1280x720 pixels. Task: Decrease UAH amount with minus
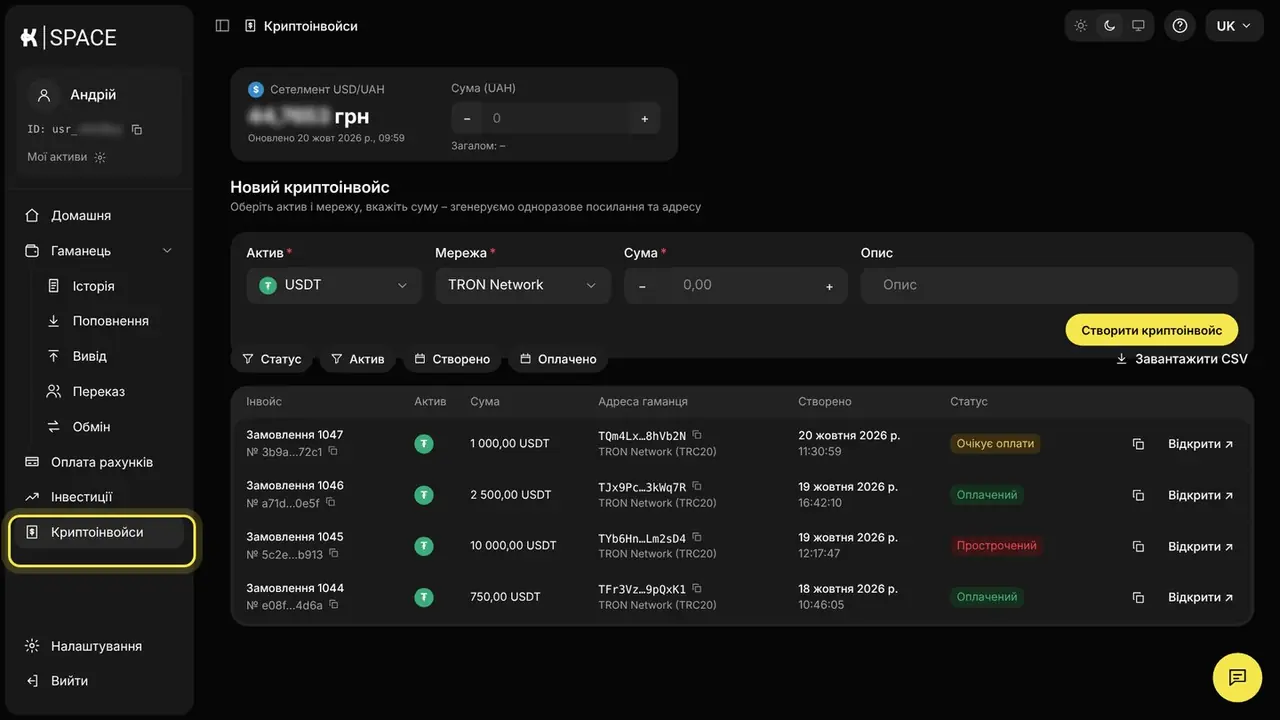pos(466,119)
